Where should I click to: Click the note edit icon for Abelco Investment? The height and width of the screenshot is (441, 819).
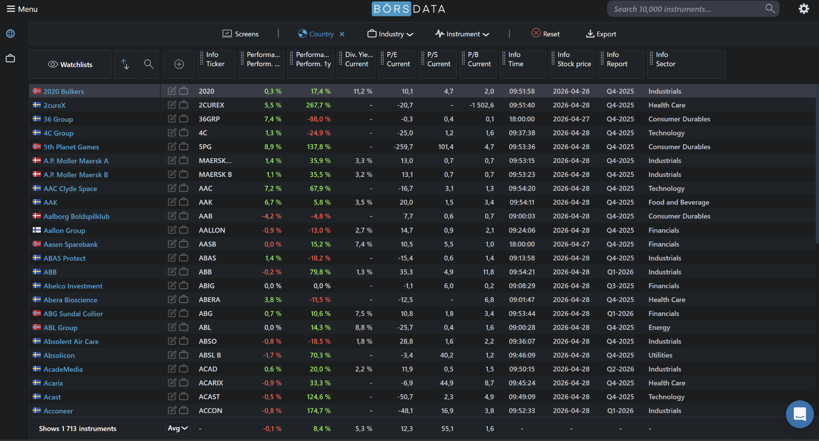[172, 285]
